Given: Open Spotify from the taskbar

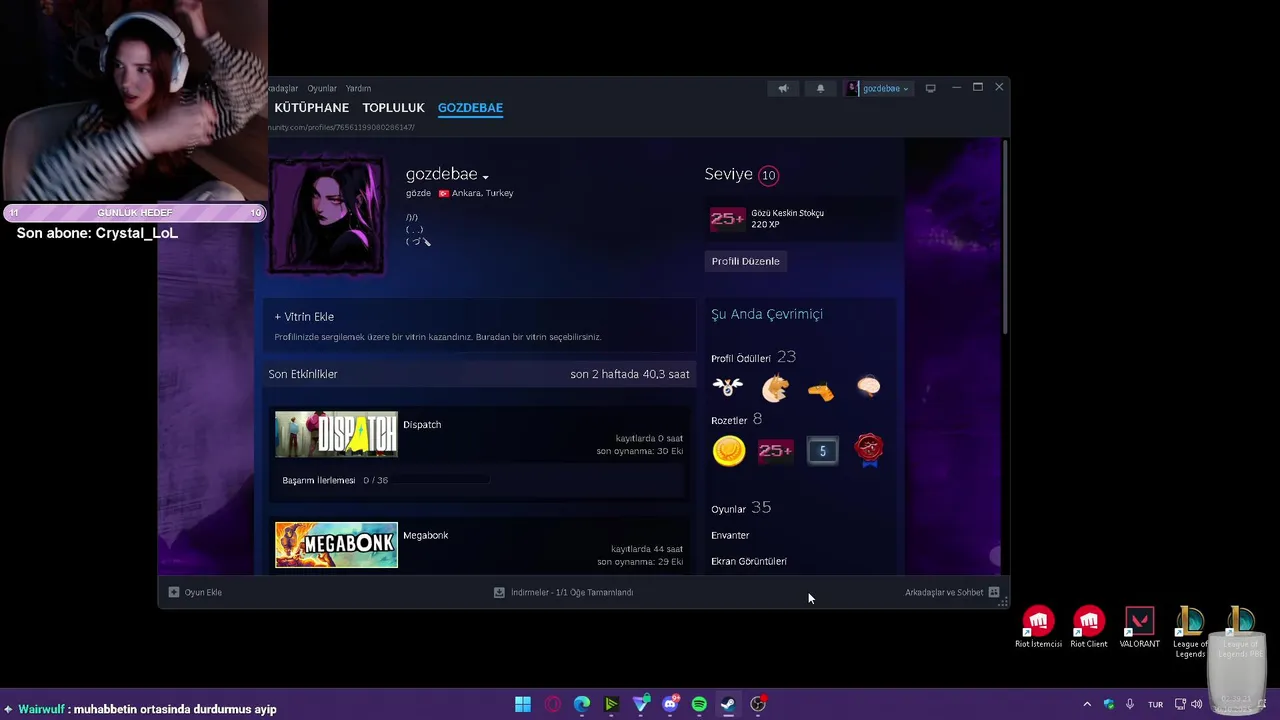Looking at the screenshot, I should point(699,704).
